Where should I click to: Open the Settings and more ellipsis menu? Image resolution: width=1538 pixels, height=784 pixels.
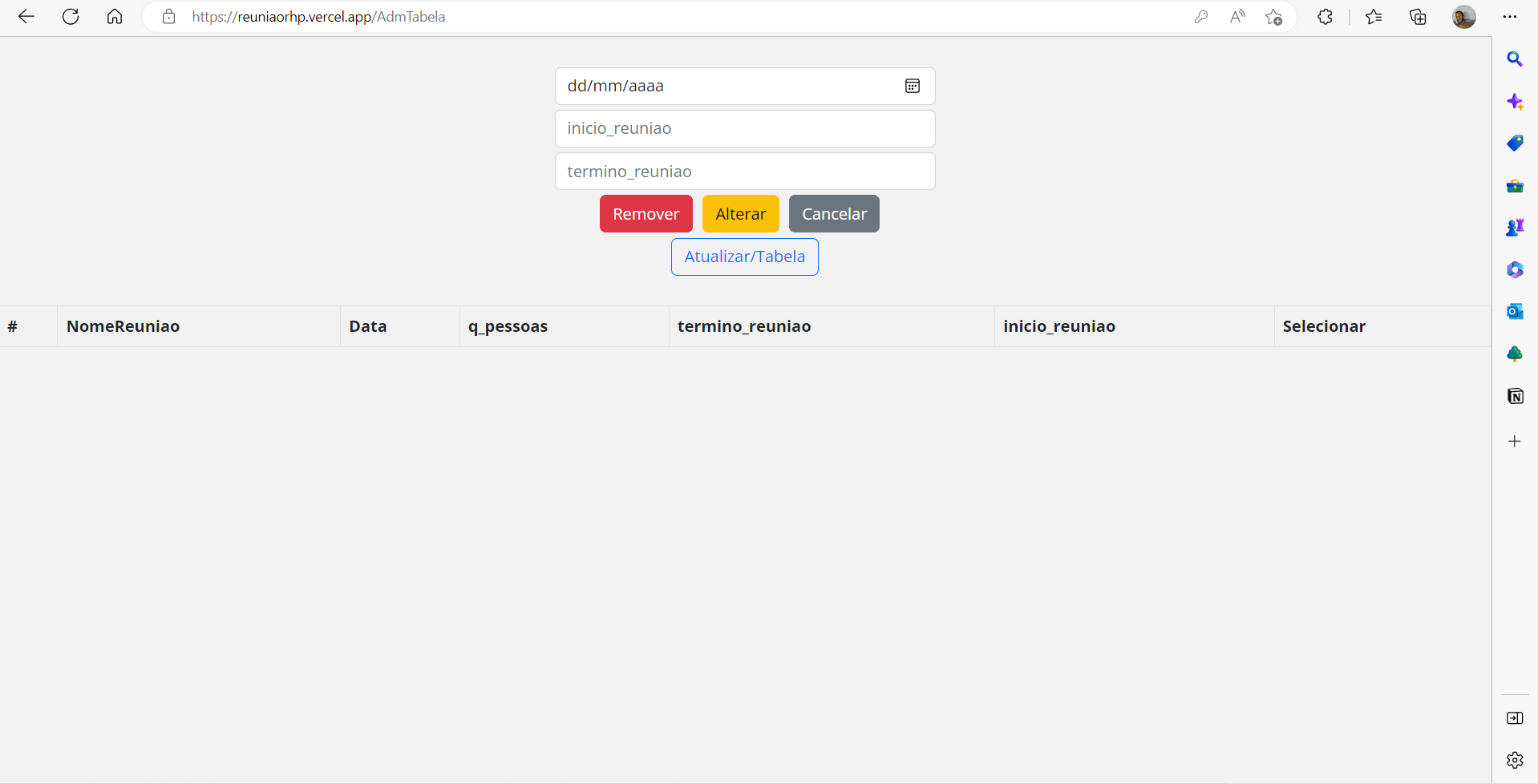[x=1511, y=16]
